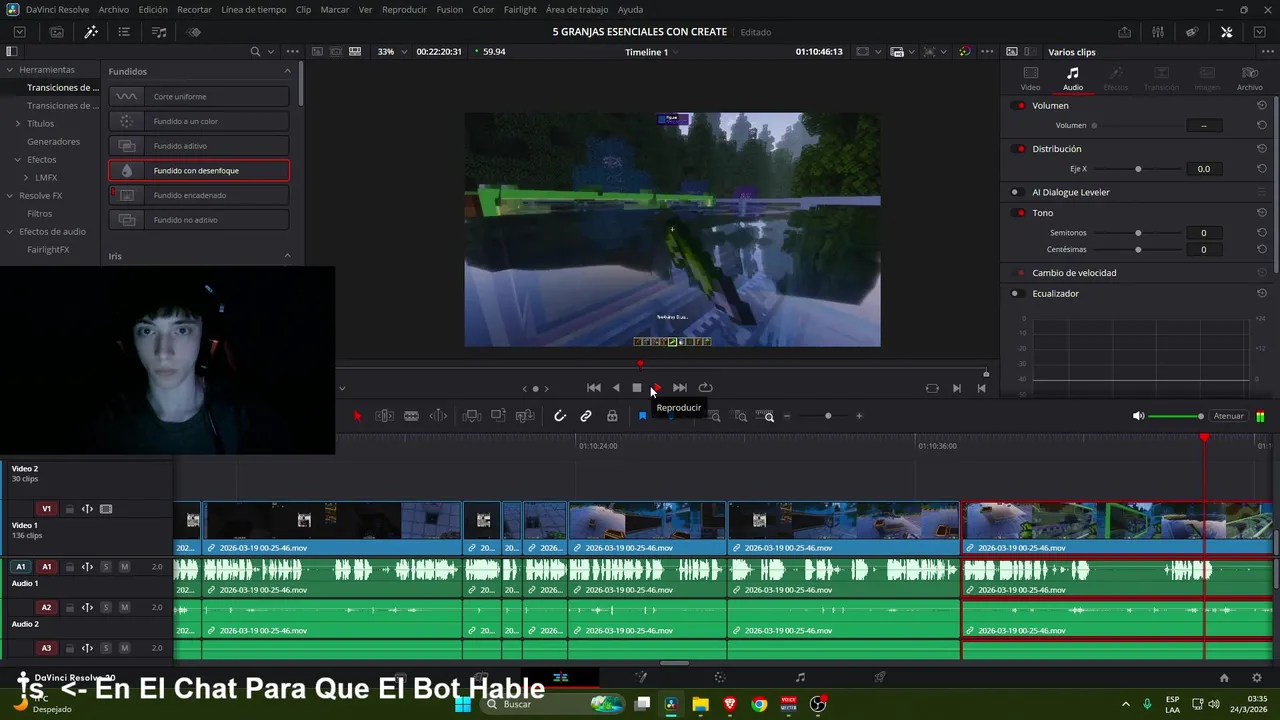Open the Project Manager home icon
1280x720 pixels.
[x=1224, y=677]
